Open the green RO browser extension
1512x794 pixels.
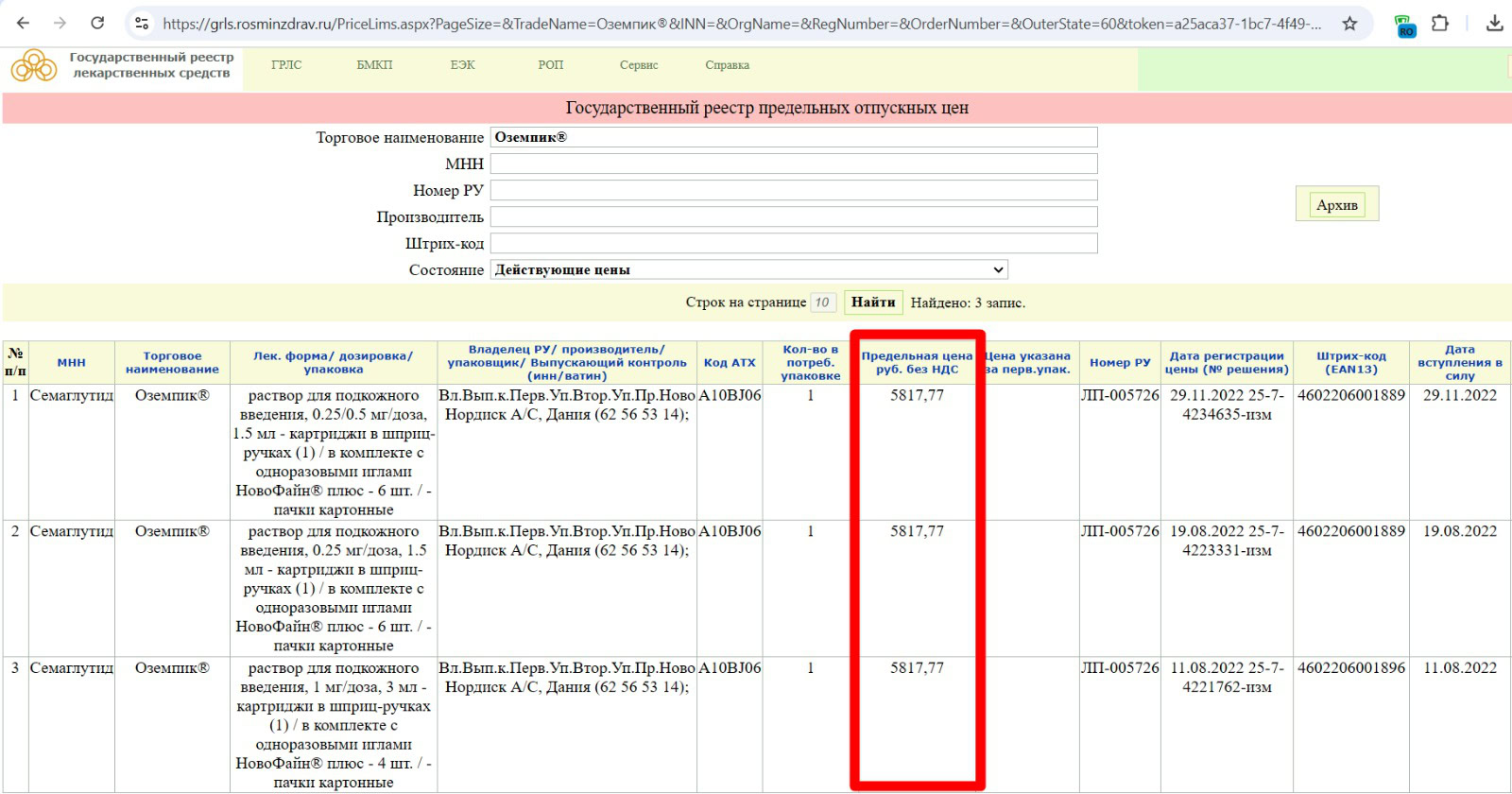tap(1405, 25)
